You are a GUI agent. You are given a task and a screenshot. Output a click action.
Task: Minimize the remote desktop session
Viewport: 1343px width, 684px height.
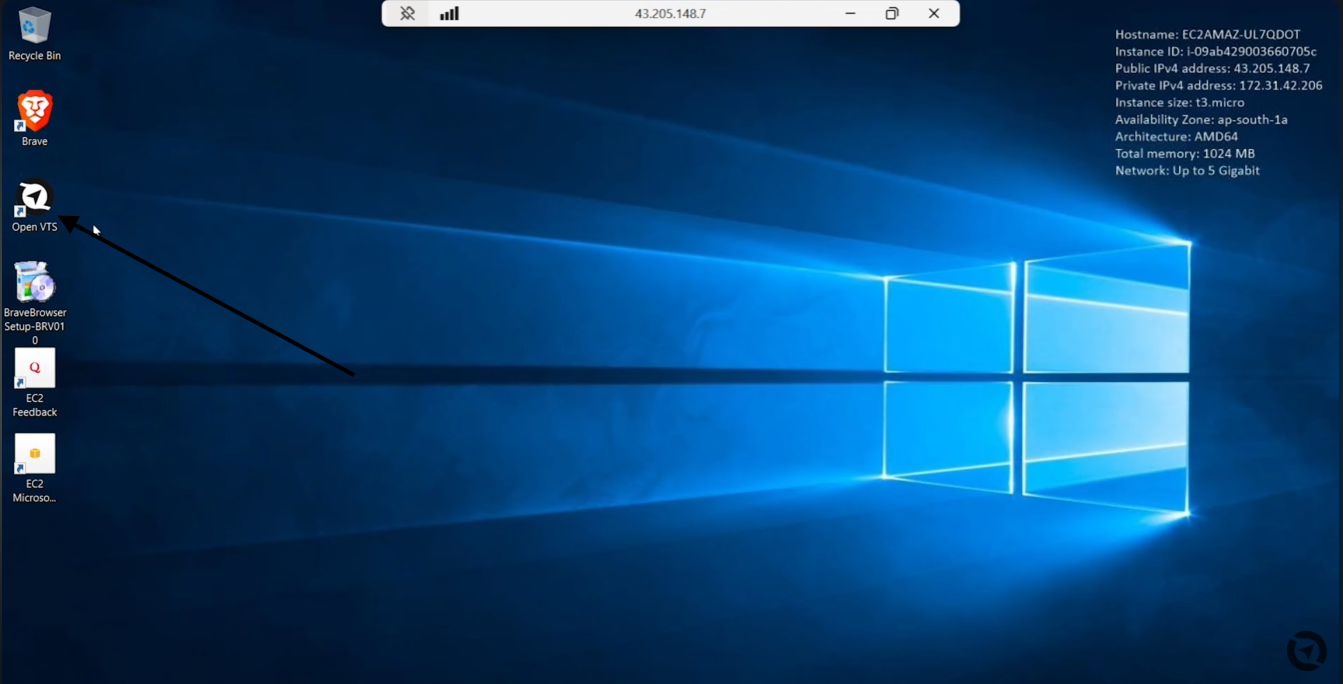pyautogui.click(x=850, y=13)
